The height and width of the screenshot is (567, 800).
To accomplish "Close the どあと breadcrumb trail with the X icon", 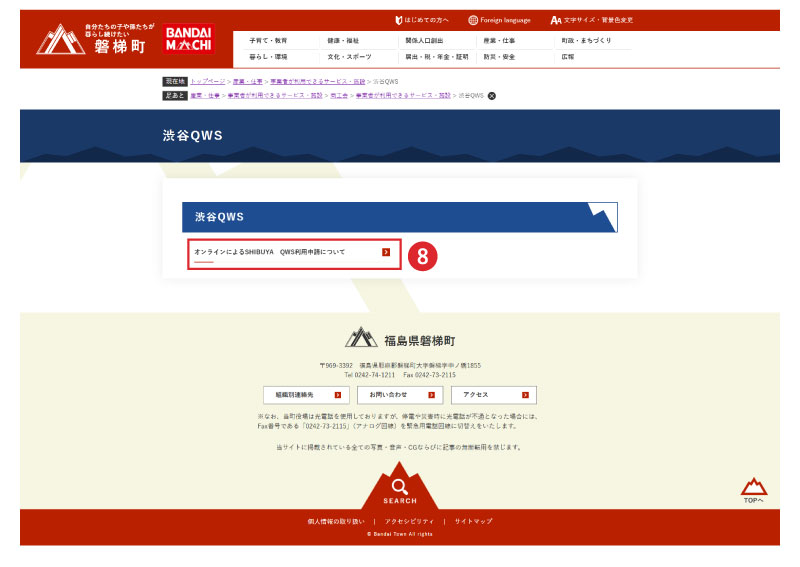I will pos(491,96).
